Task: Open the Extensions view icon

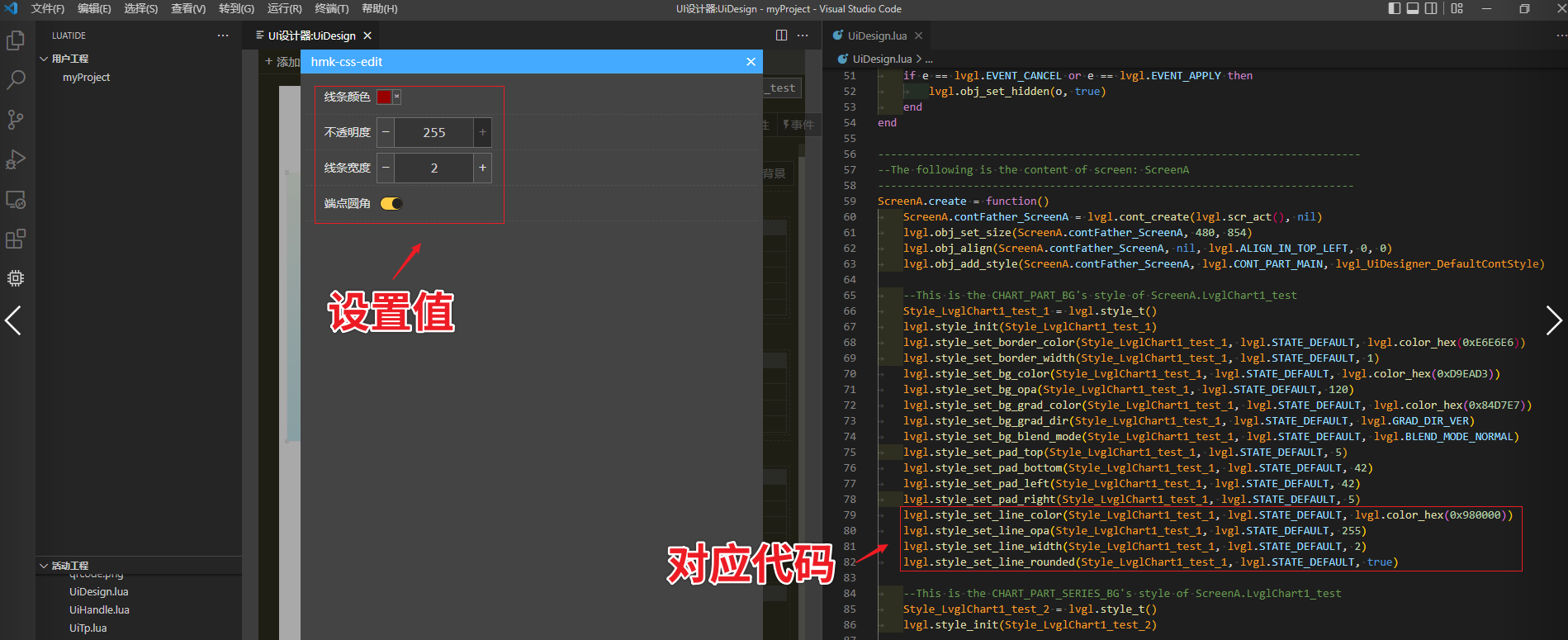Action: pos(16,239)
